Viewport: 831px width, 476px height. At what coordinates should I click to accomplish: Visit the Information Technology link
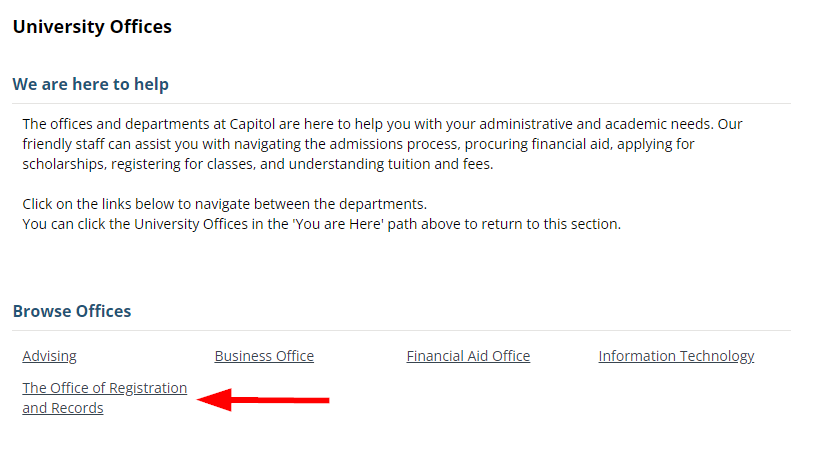pos(676,356)
